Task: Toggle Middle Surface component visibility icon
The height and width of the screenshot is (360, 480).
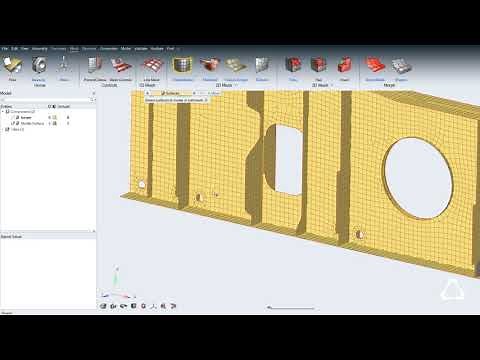Action: coord(13,123)
